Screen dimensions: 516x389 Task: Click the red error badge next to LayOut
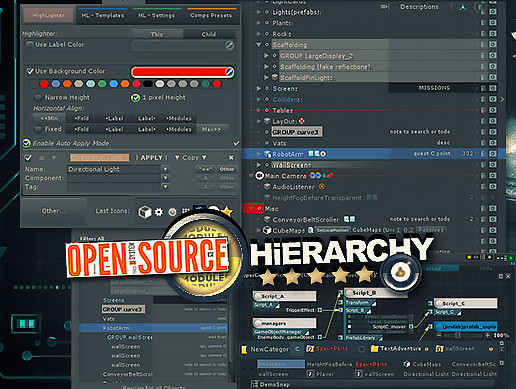point(301,121)
